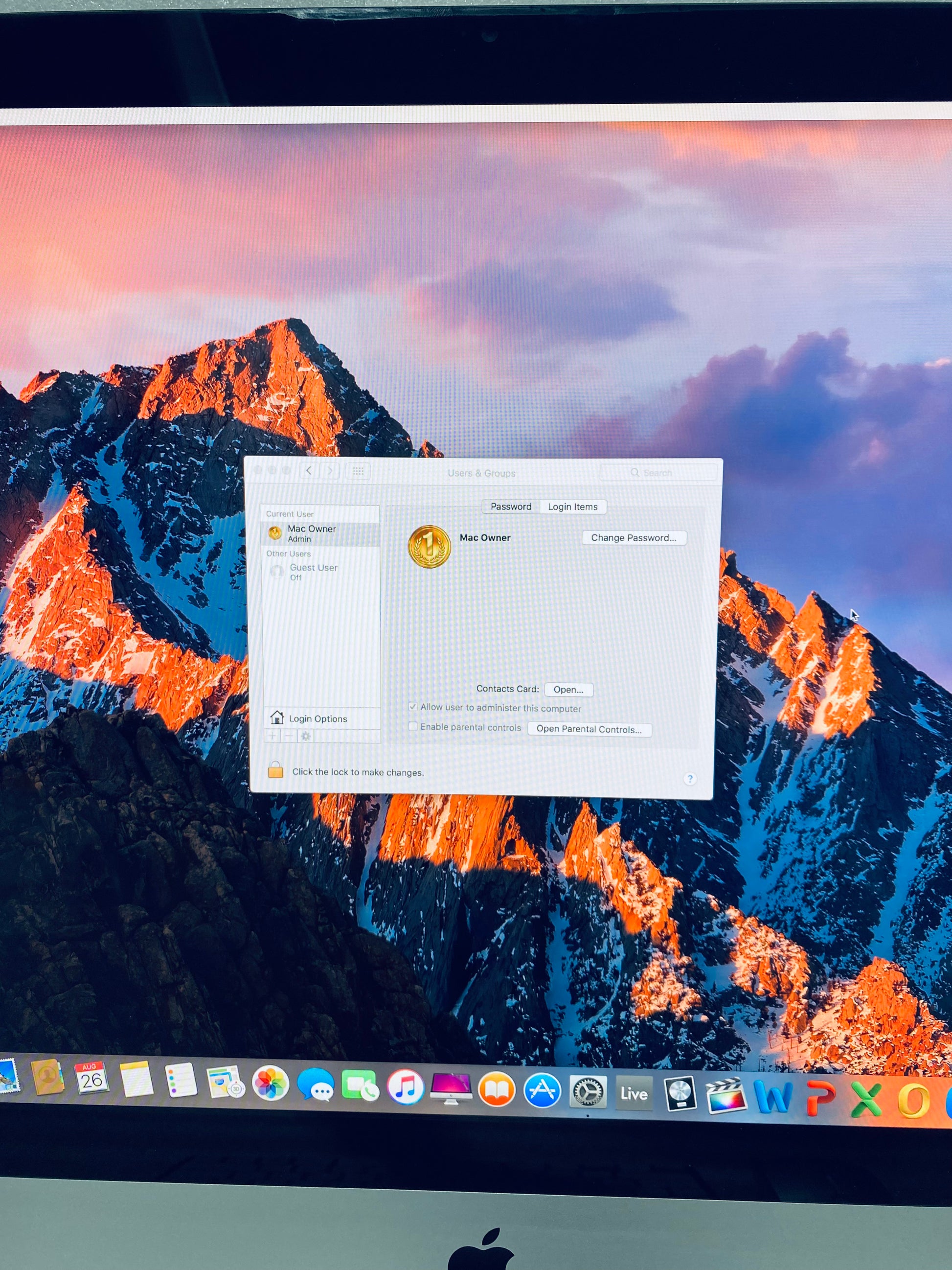Click the lock icon to make changes
952x1270 pixels.
tap(275, 770)
